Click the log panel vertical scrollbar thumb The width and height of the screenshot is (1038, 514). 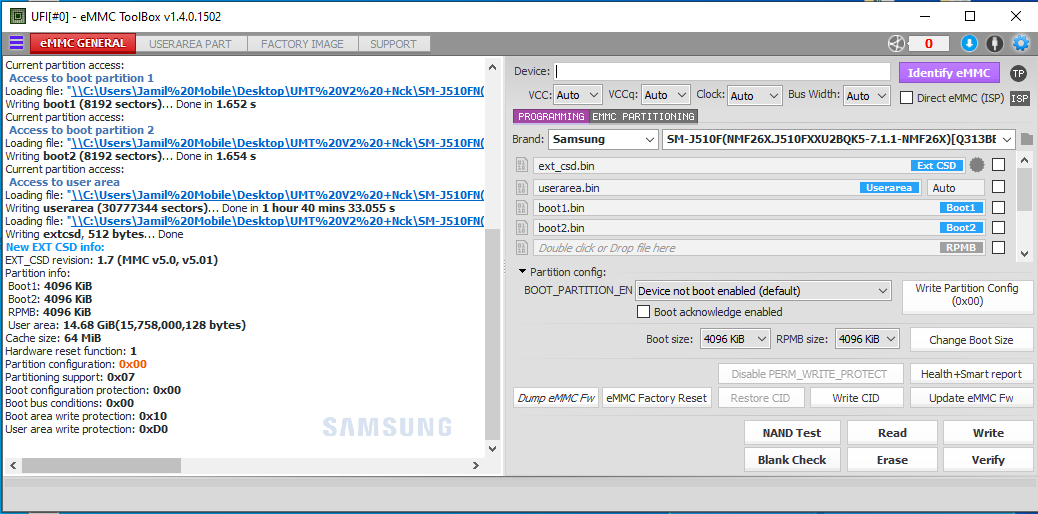tap(493, 334)
